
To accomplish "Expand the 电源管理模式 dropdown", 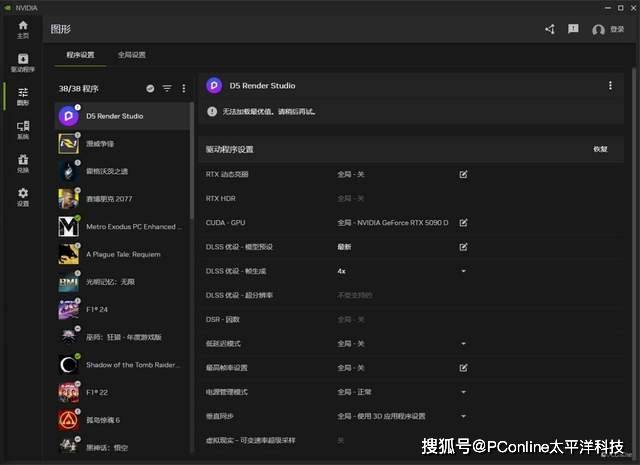I will 463,392.
